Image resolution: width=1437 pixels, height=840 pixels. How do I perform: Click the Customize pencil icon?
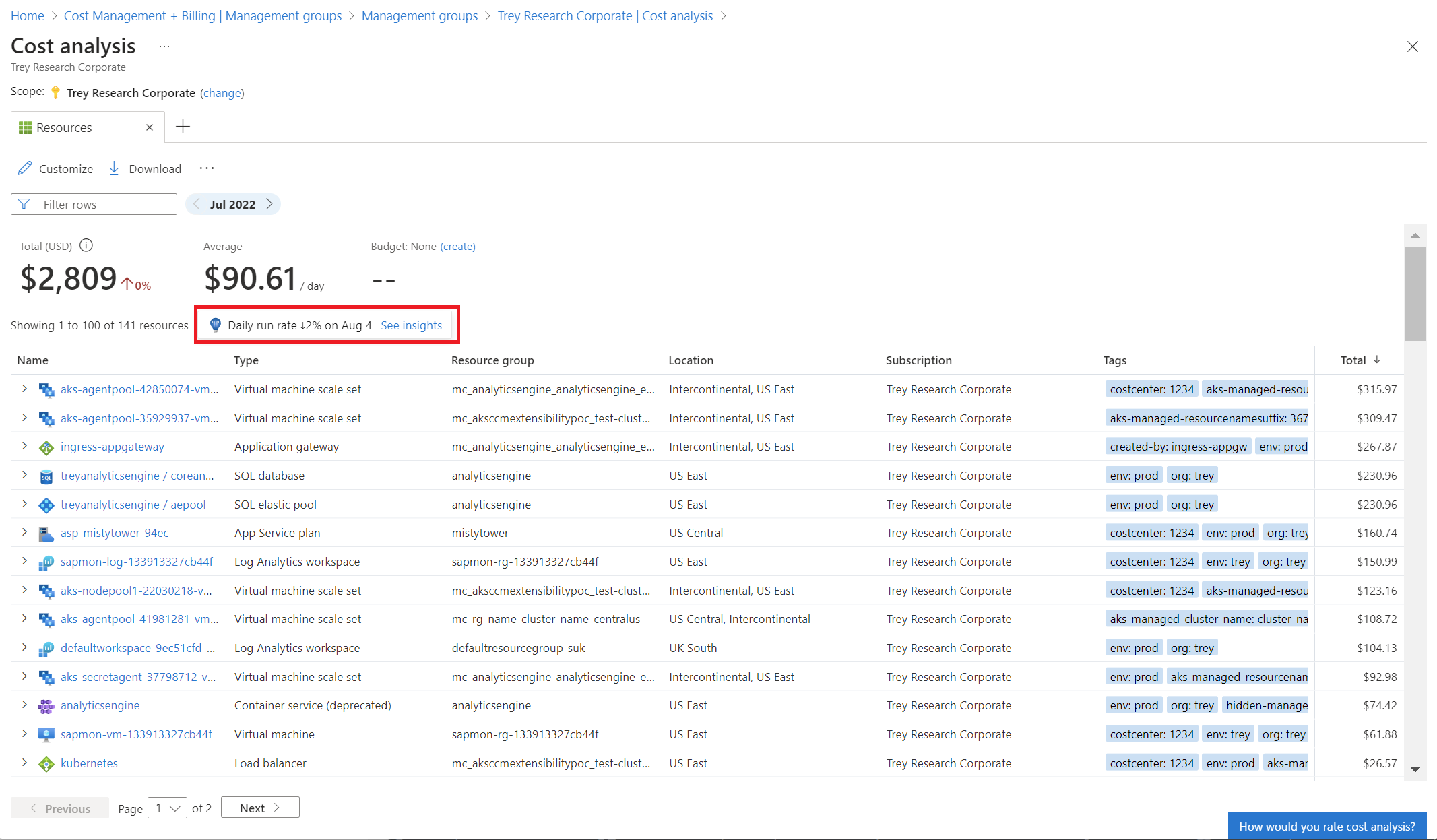point(25,168)
